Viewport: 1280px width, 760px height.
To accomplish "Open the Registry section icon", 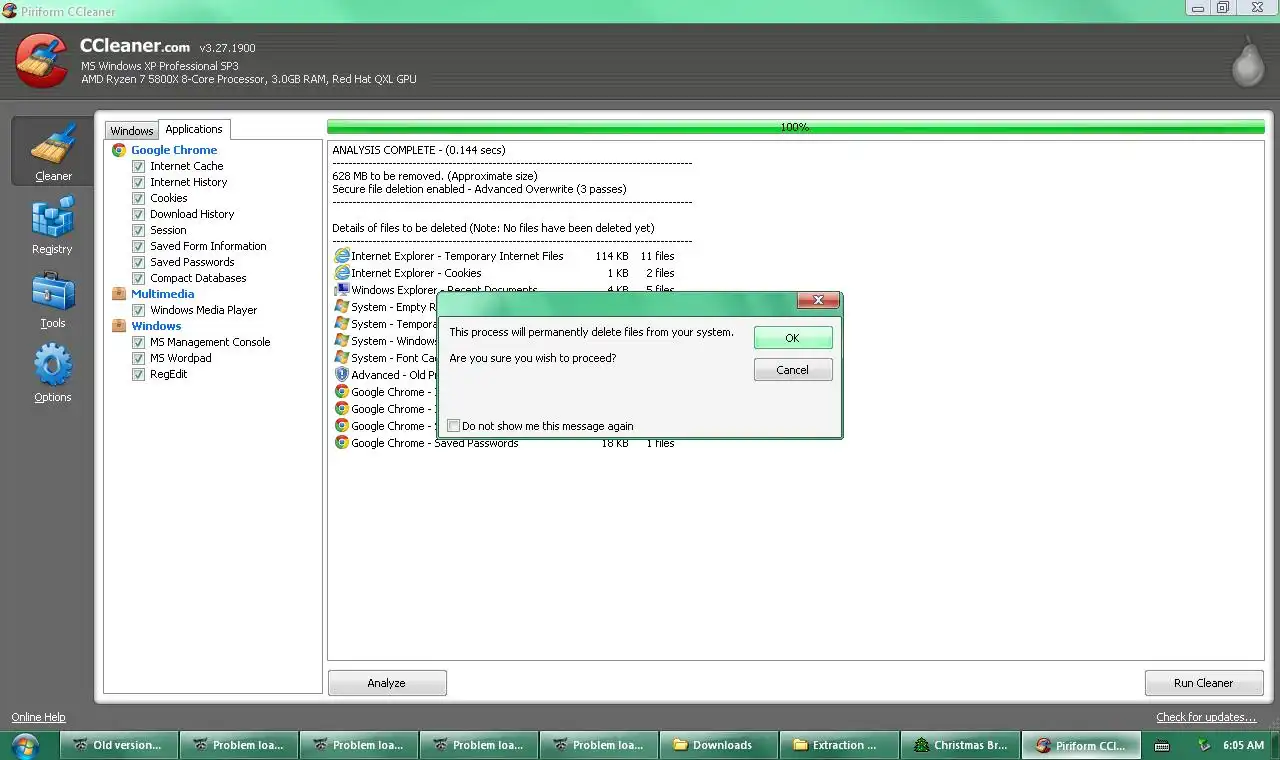I will [52, 217].
